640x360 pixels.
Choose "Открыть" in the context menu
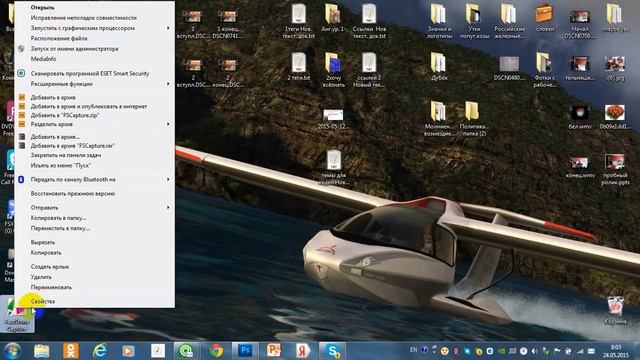pos(95,7)
